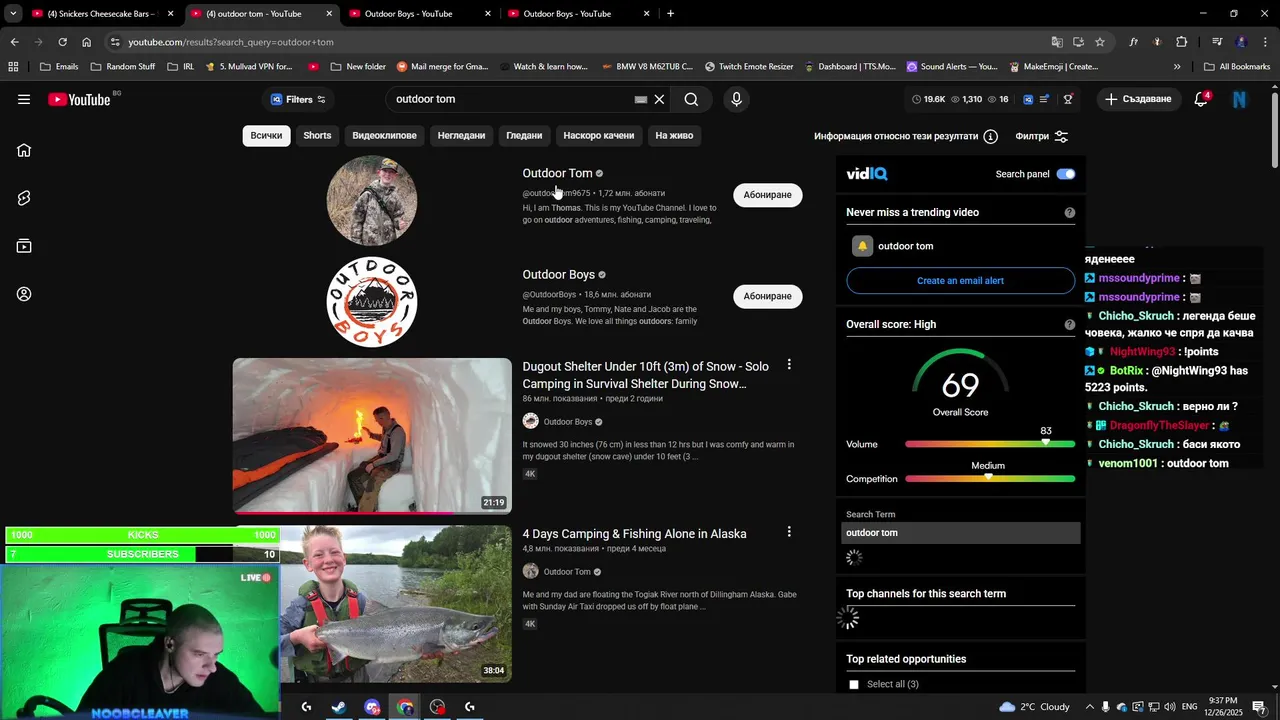Subscribe to the Outdoor Boys channel
The height and width of the screenshot is (720, 1280).
[768, 296]
